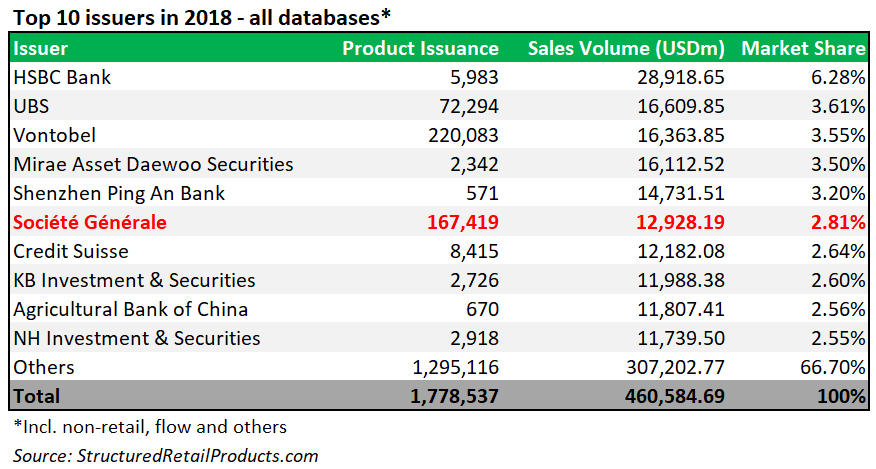
Task: Click Vontobel sales volume 16,363.85
Action: [680, 135]
